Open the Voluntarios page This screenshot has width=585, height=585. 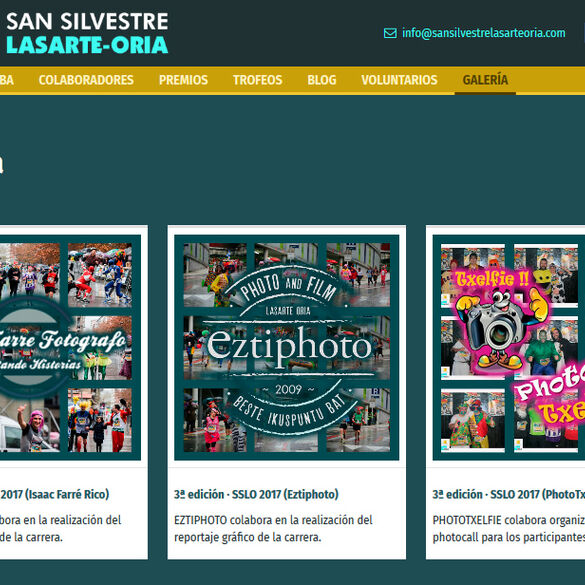399,80
